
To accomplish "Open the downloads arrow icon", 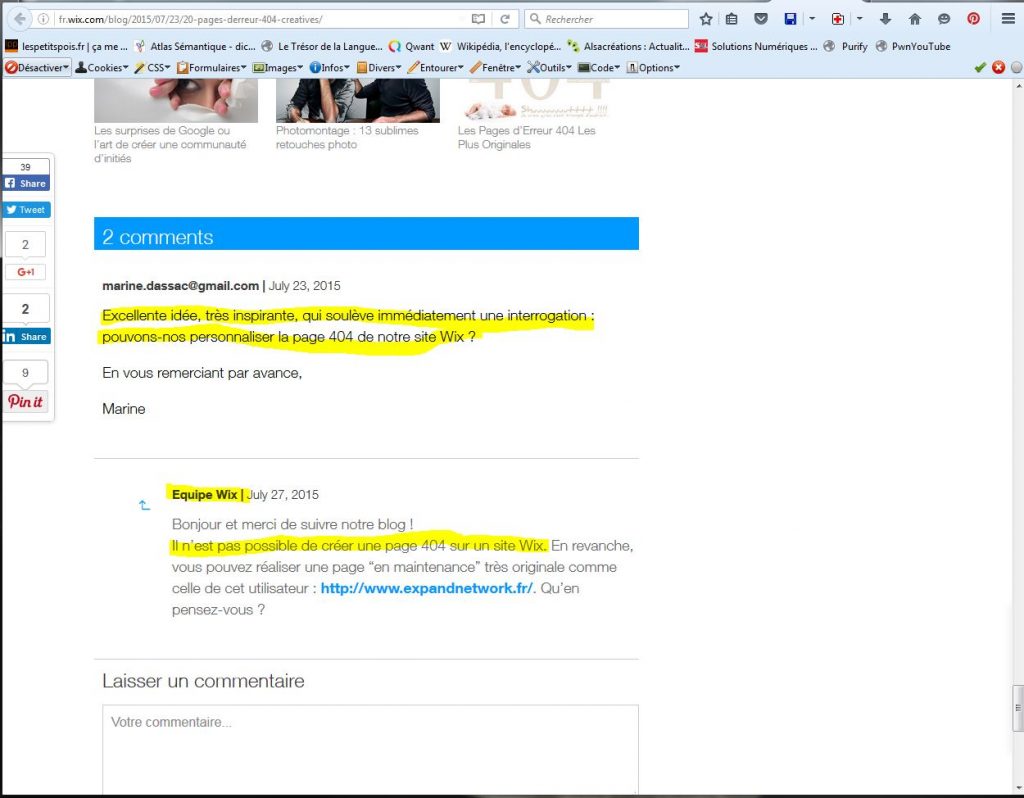I will tap(885, 19).
